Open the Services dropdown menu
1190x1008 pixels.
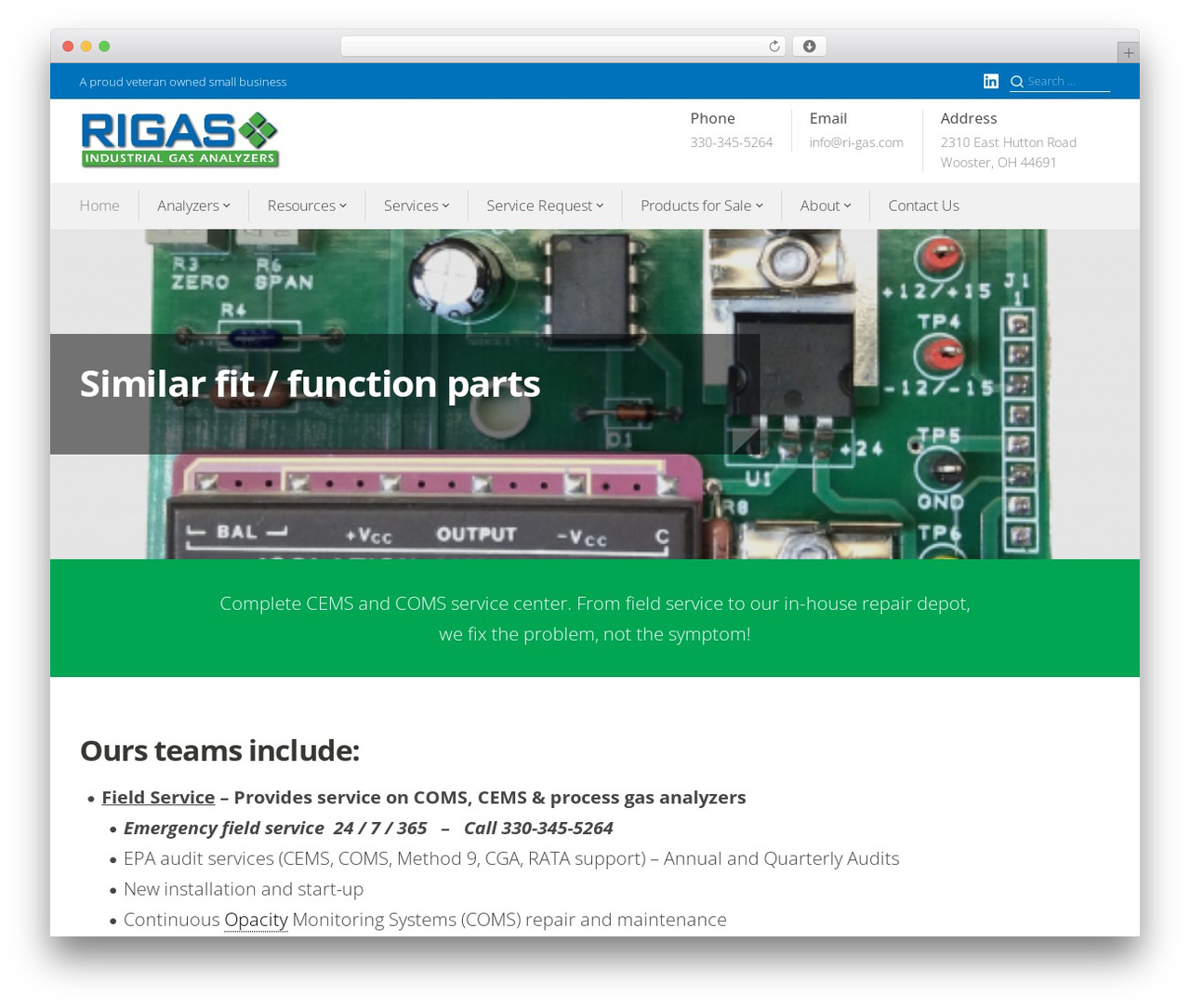click(416, 206)
